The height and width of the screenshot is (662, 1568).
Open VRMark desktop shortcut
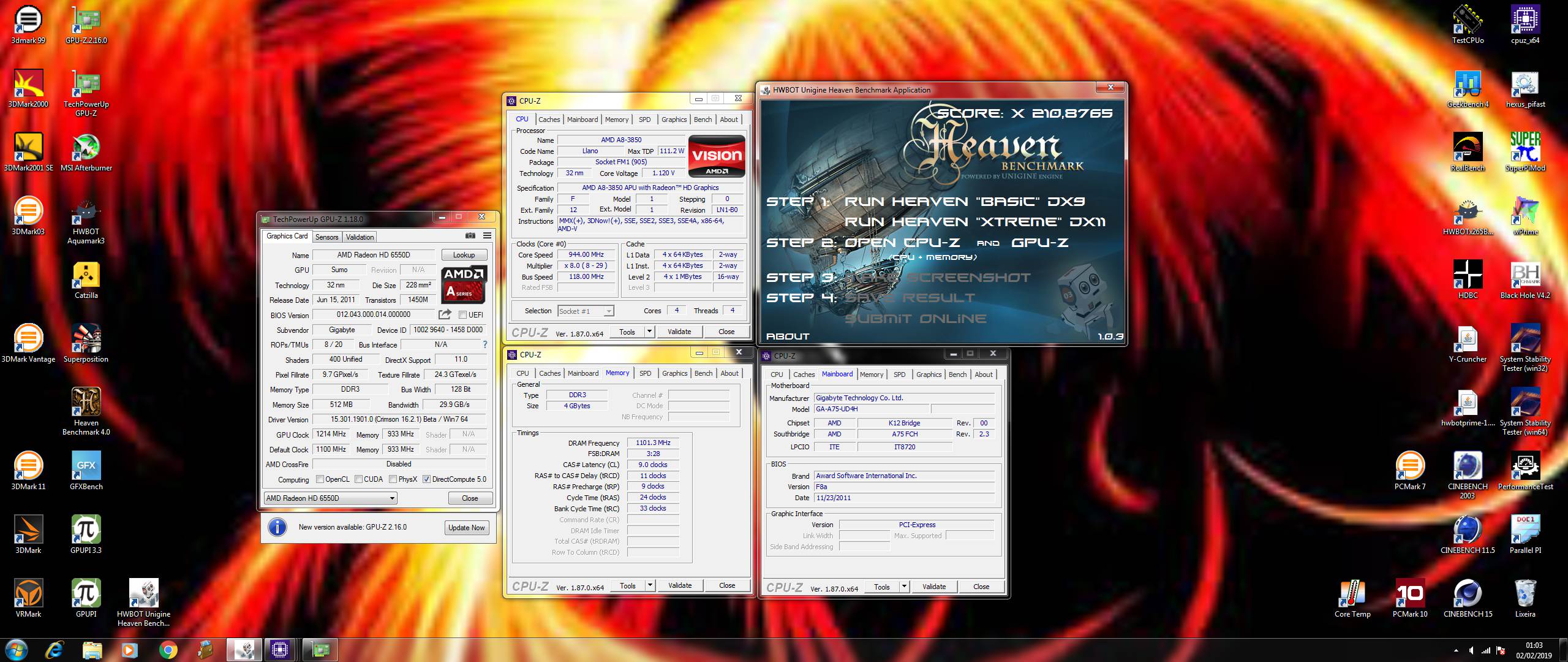click(x=28, y=598)
